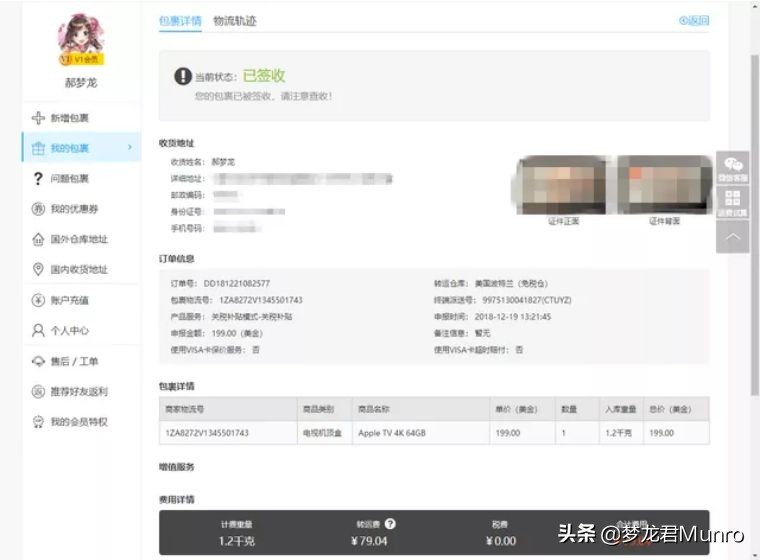This screenshot has width=760, height=560.
Task: Click the order number DD181221082577
Action: point(237,284)
